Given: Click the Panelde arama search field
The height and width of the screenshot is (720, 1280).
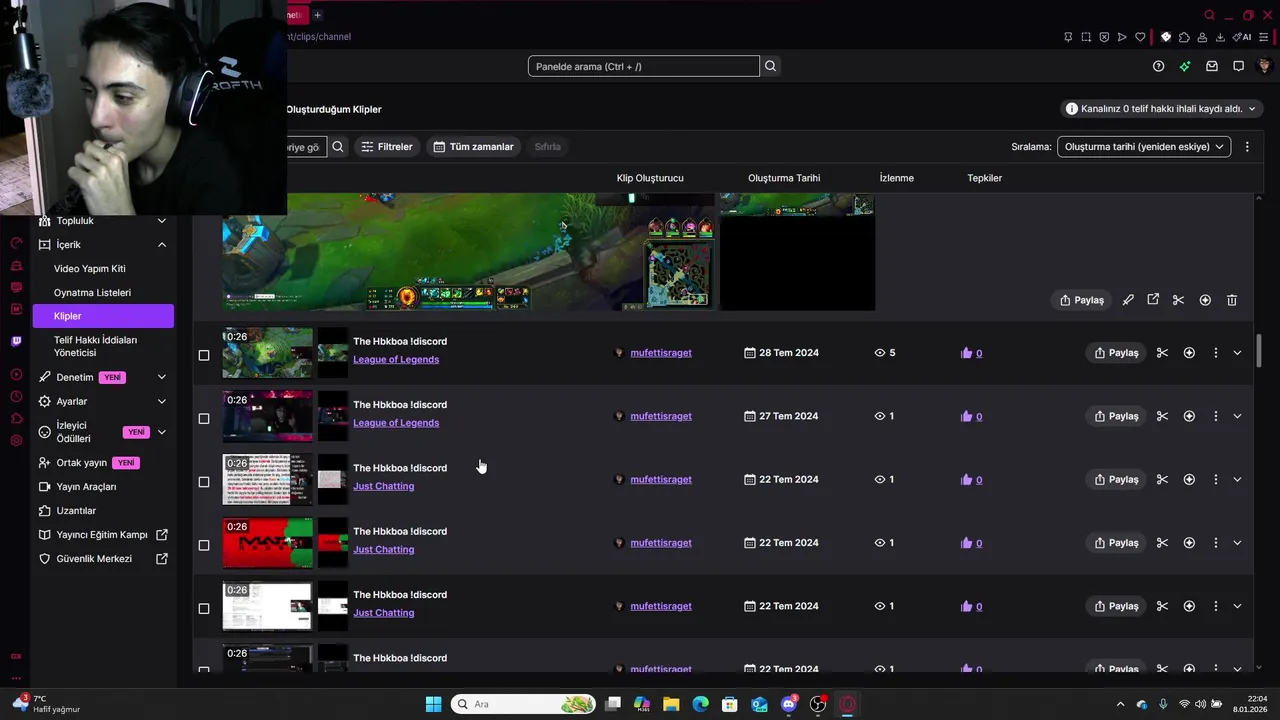Looking at the screenshot, I should coord(644,66).
